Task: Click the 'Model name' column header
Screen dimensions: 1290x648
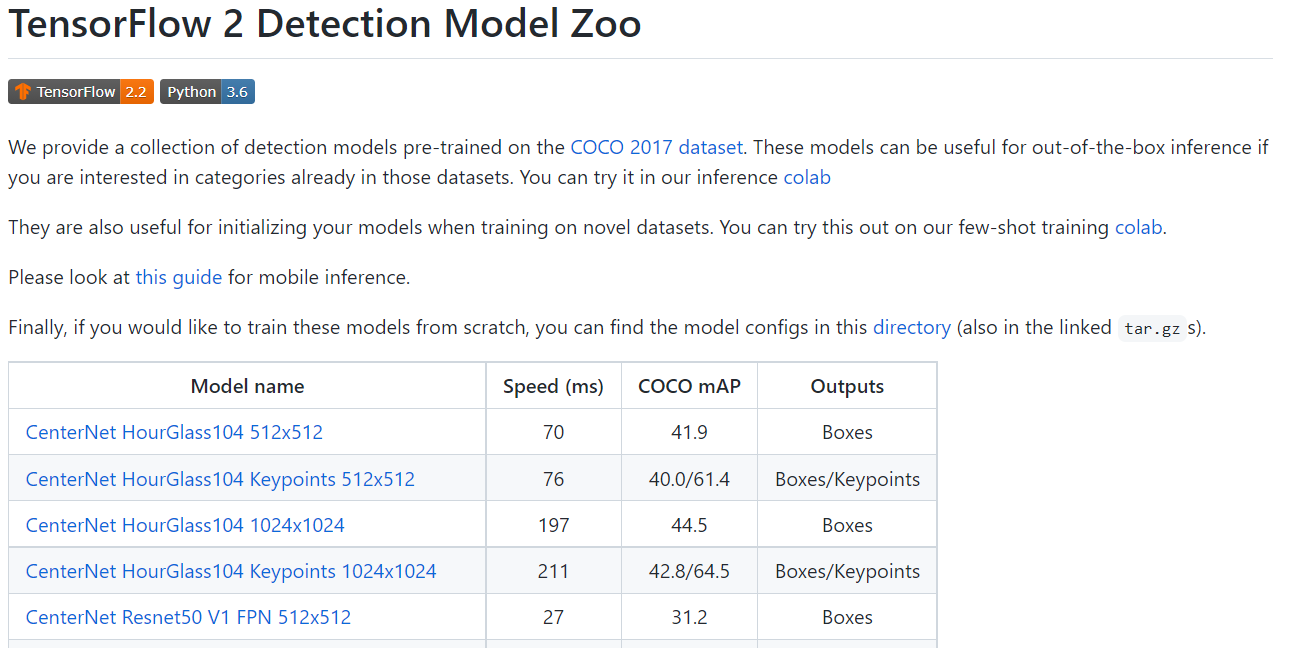Action: point(247,386)
